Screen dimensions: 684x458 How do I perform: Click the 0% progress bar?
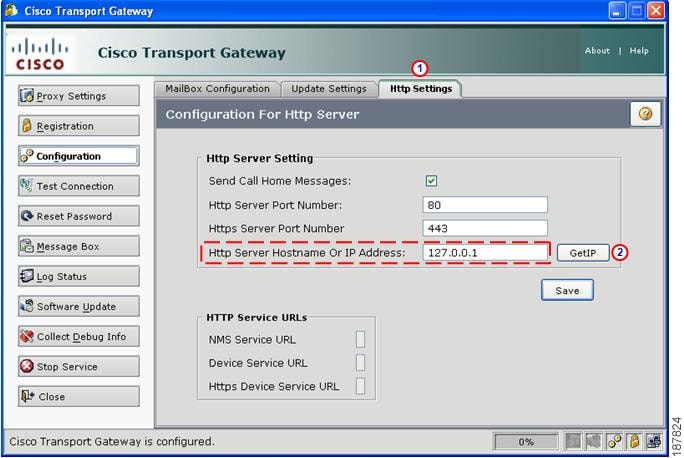[x=526, y=441]
